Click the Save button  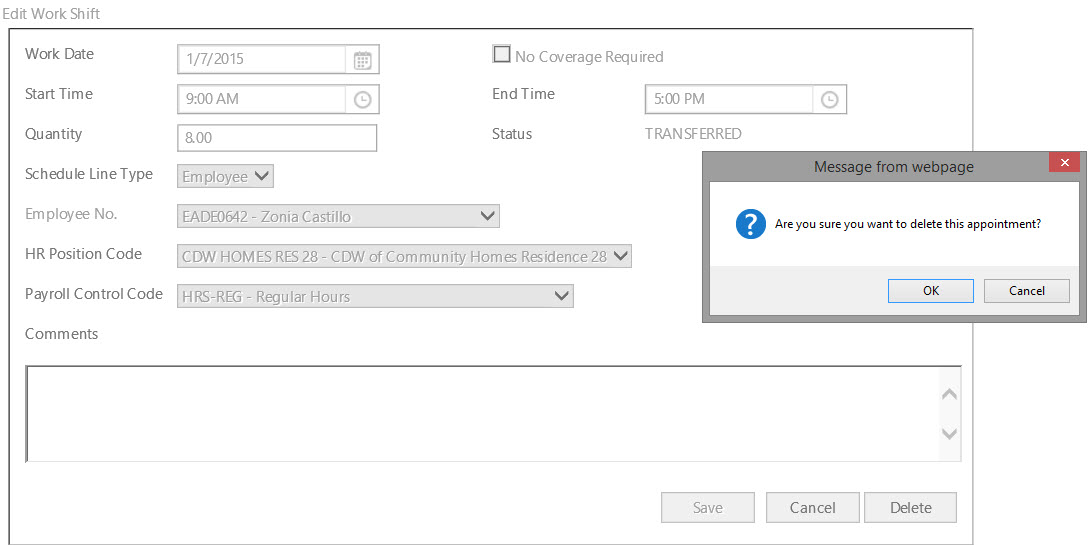707,508
